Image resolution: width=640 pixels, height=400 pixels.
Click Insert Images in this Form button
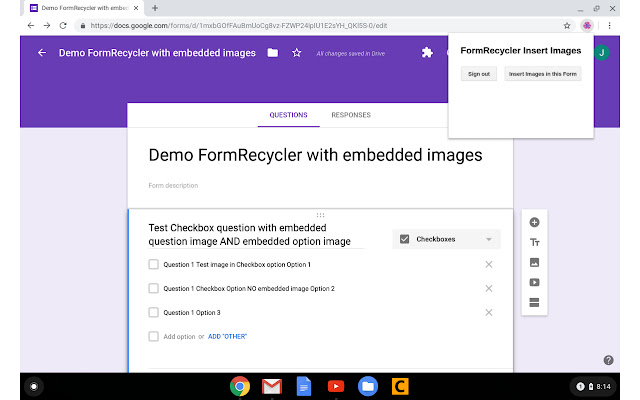543,74
